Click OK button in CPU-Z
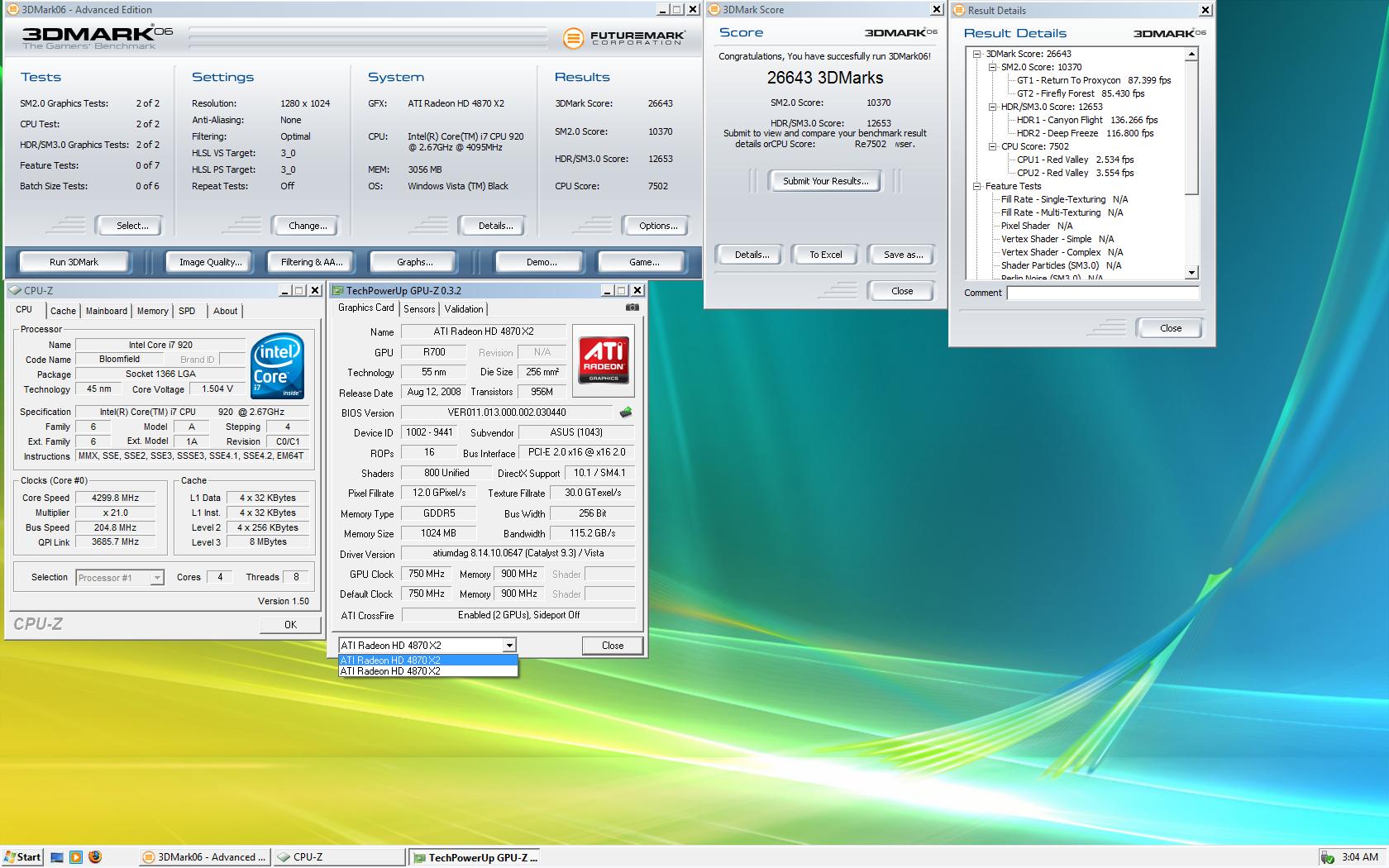1389x868 pixels. [290, 625]
